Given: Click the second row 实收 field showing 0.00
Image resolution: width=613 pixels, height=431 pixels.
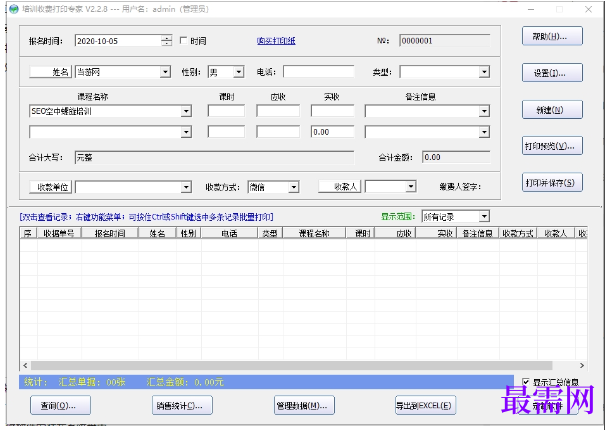Looking at the screenshot, I should point(332,132).
